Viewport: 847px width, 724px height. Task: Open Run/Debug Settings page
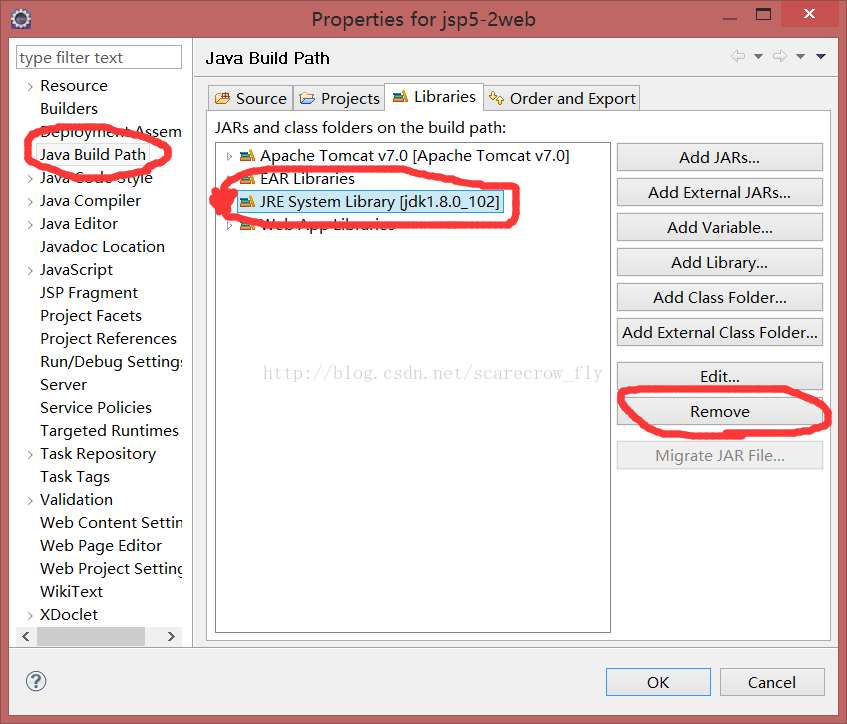[111, 362]
